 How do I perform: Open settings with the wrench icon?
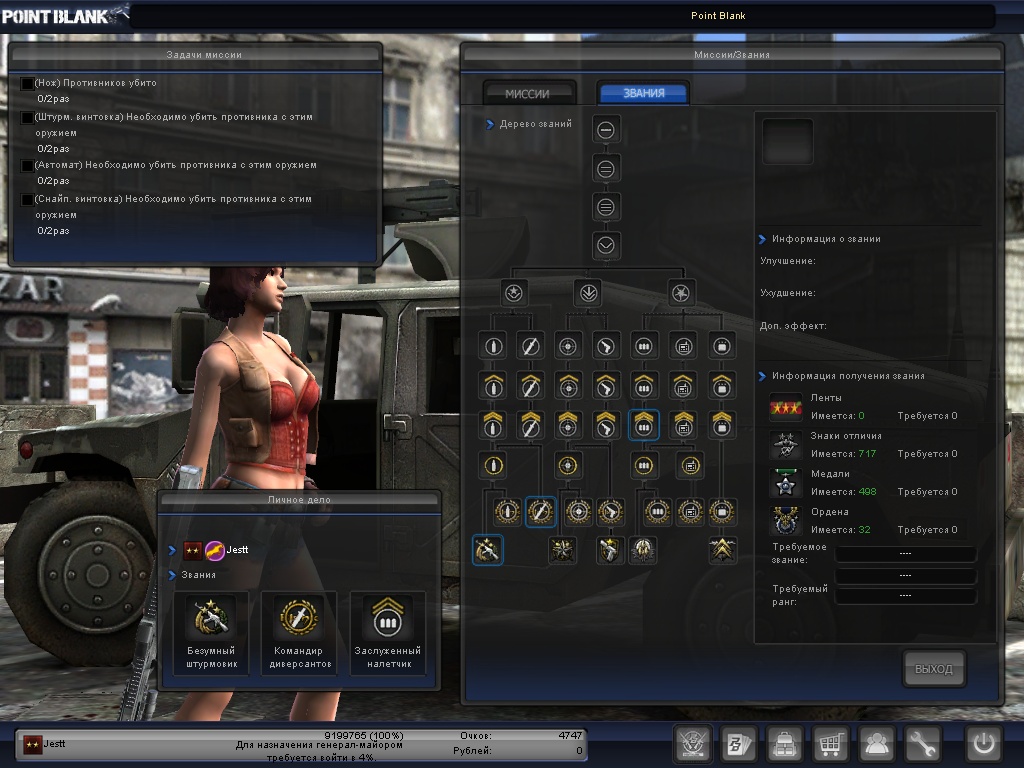tap(922, 743)
